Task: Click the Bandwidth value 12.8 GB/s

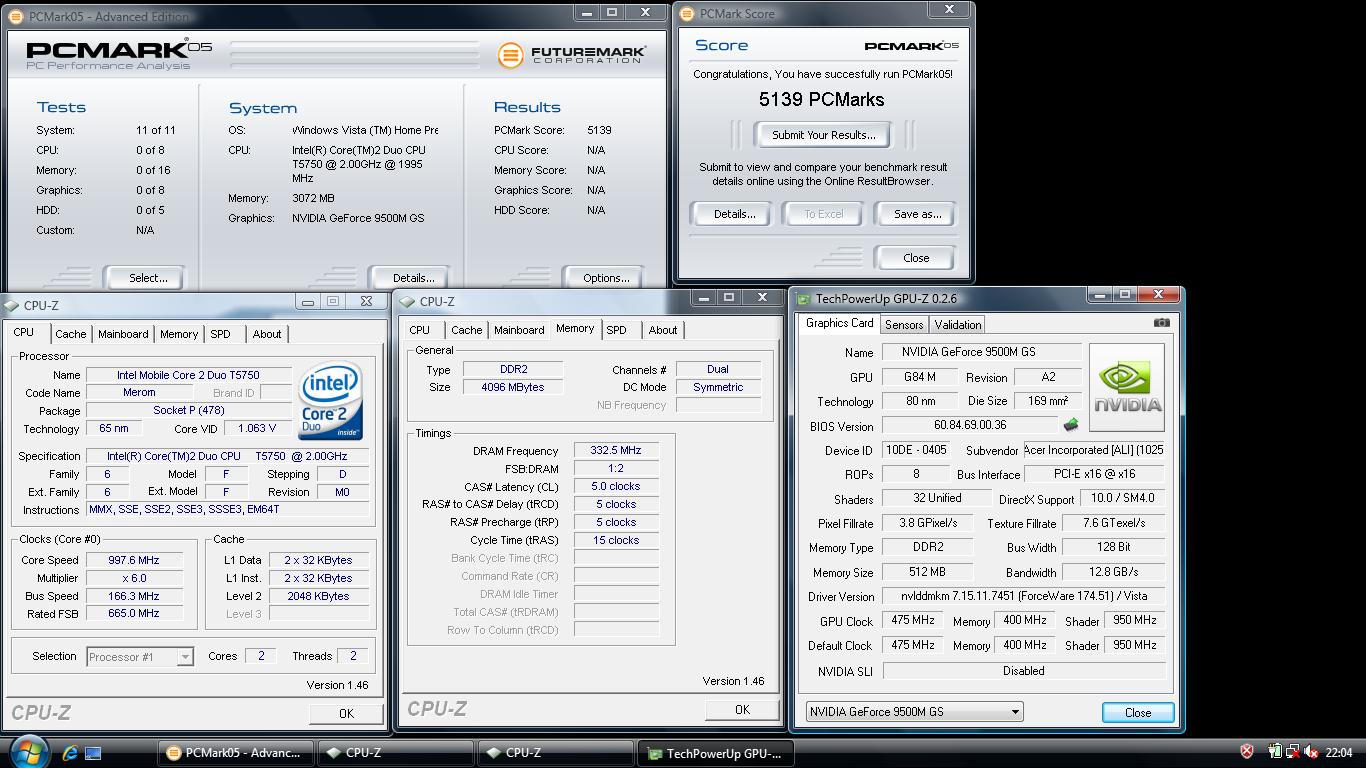Action: pyautogui.click(x=1113, y=573)
